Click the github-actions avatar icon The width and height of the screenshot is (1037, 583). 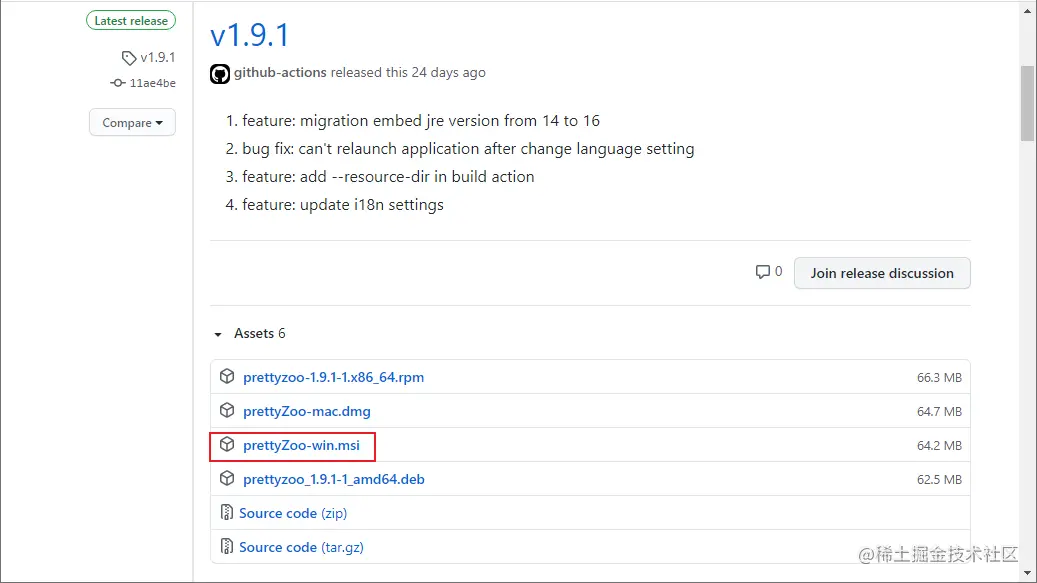coord(220,73)
